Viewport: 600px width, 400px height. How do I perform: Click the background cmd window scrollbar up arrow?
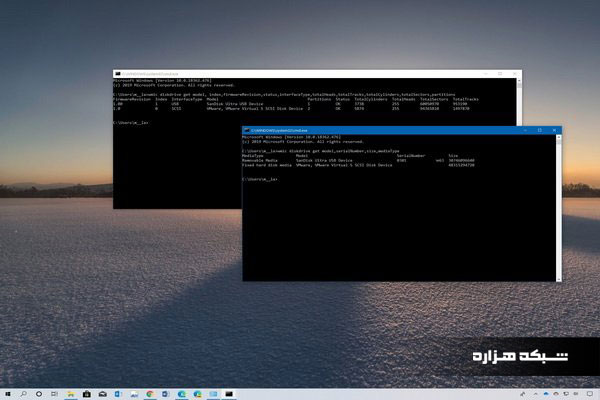(x=519, y=81)
